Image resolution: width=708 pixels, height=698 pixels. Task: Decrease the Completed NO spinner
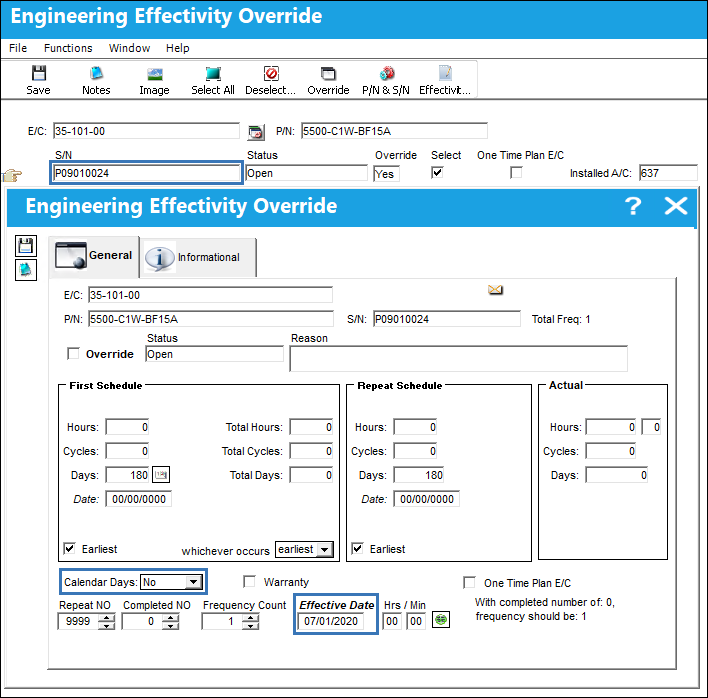[x=170, y=625]
